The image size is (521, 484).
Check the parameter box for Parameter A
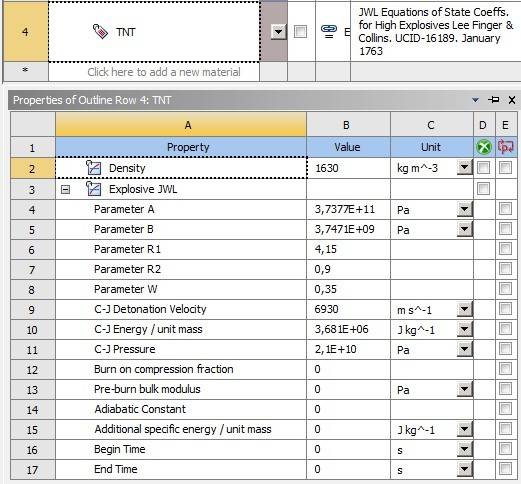[505, 209]
